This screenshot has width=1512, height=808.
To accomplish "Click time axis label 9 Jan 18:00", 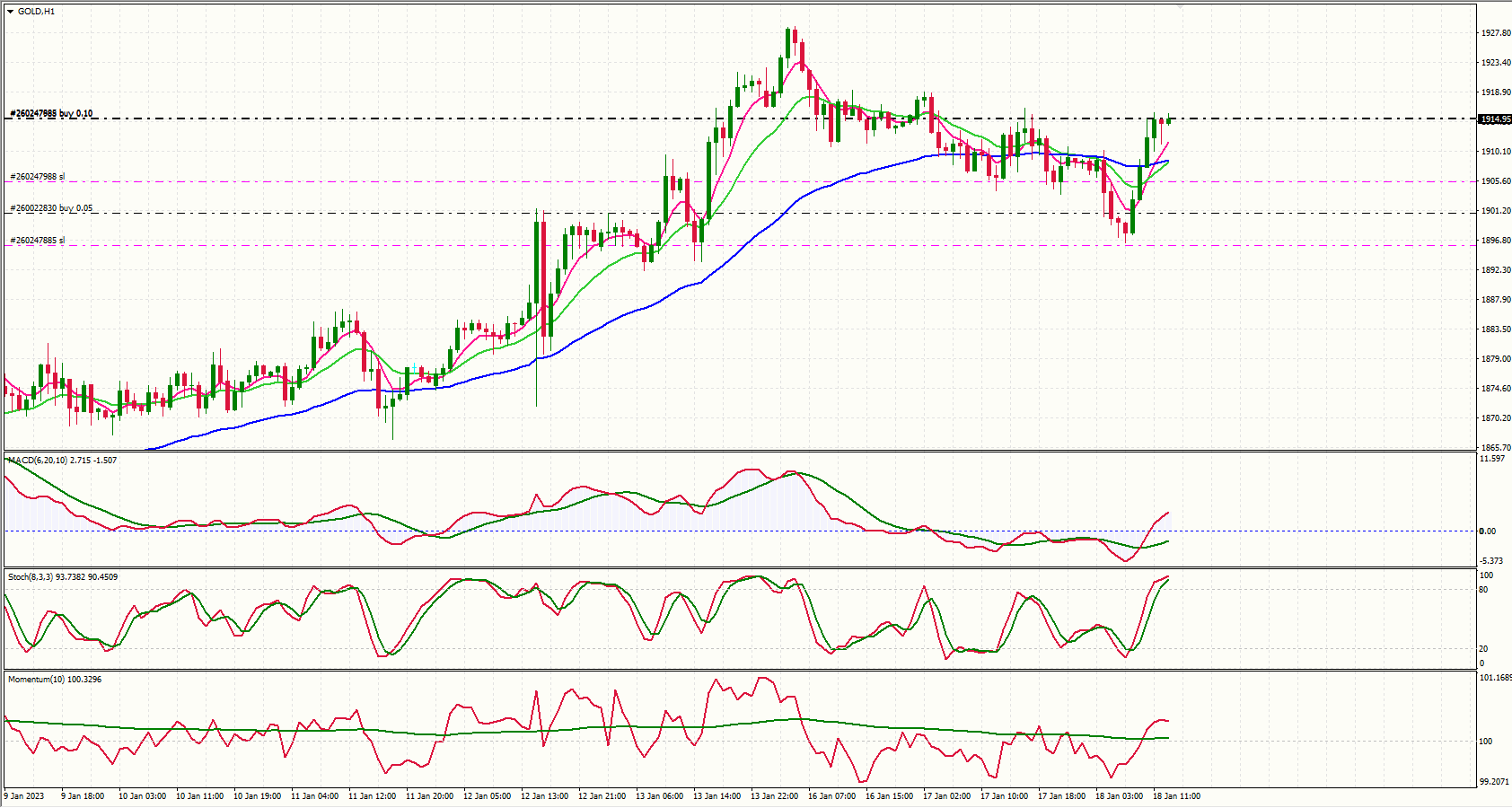I will 83,796.
